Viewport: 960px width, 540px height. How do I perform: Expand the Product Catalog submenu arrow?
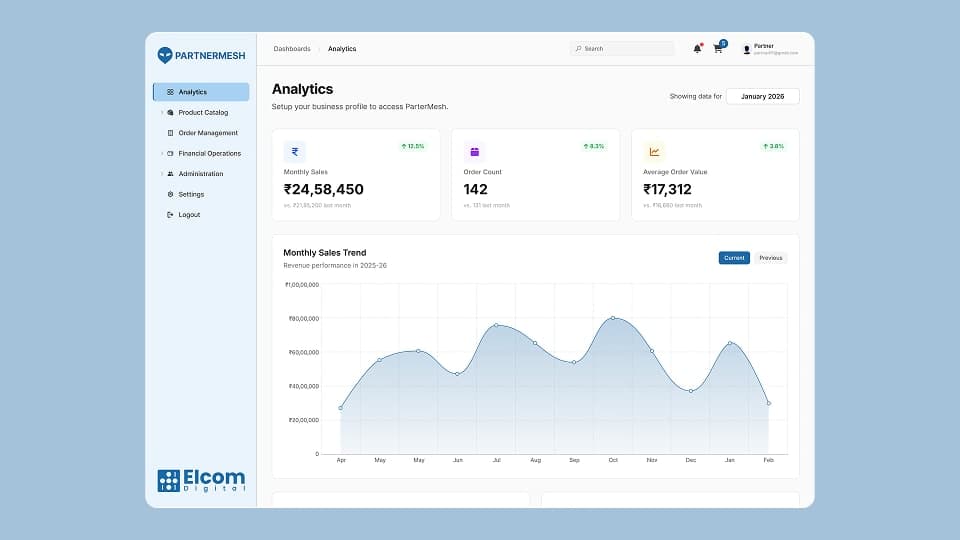point(161,113)
